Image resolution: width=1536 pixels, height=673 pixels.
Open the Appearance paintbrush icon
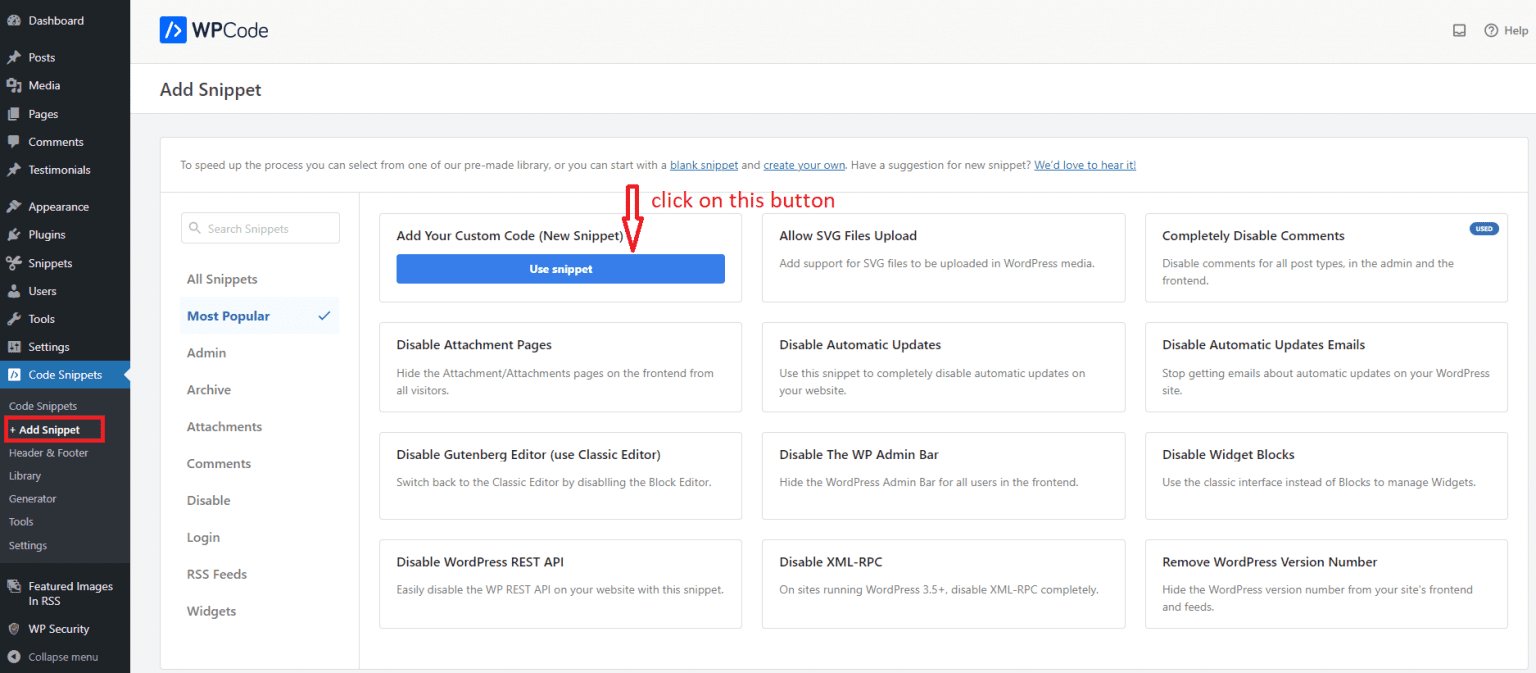14,206
